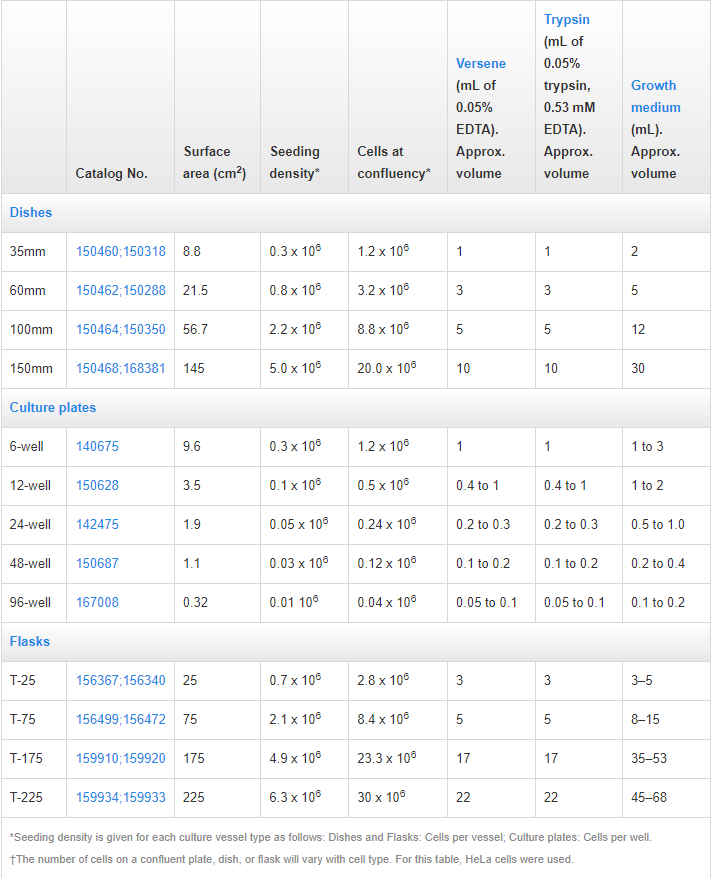Open 24-well catalog link 142475

pyautogui.click(x=97, y=524)
